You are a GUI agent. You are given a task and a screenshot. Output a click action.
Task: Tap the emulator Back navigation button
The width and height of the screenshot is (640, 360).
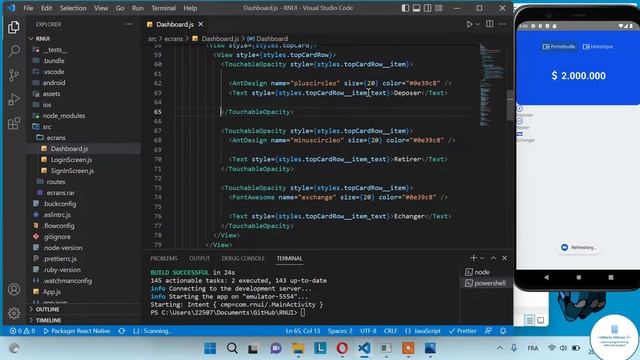tap(546, 277)
